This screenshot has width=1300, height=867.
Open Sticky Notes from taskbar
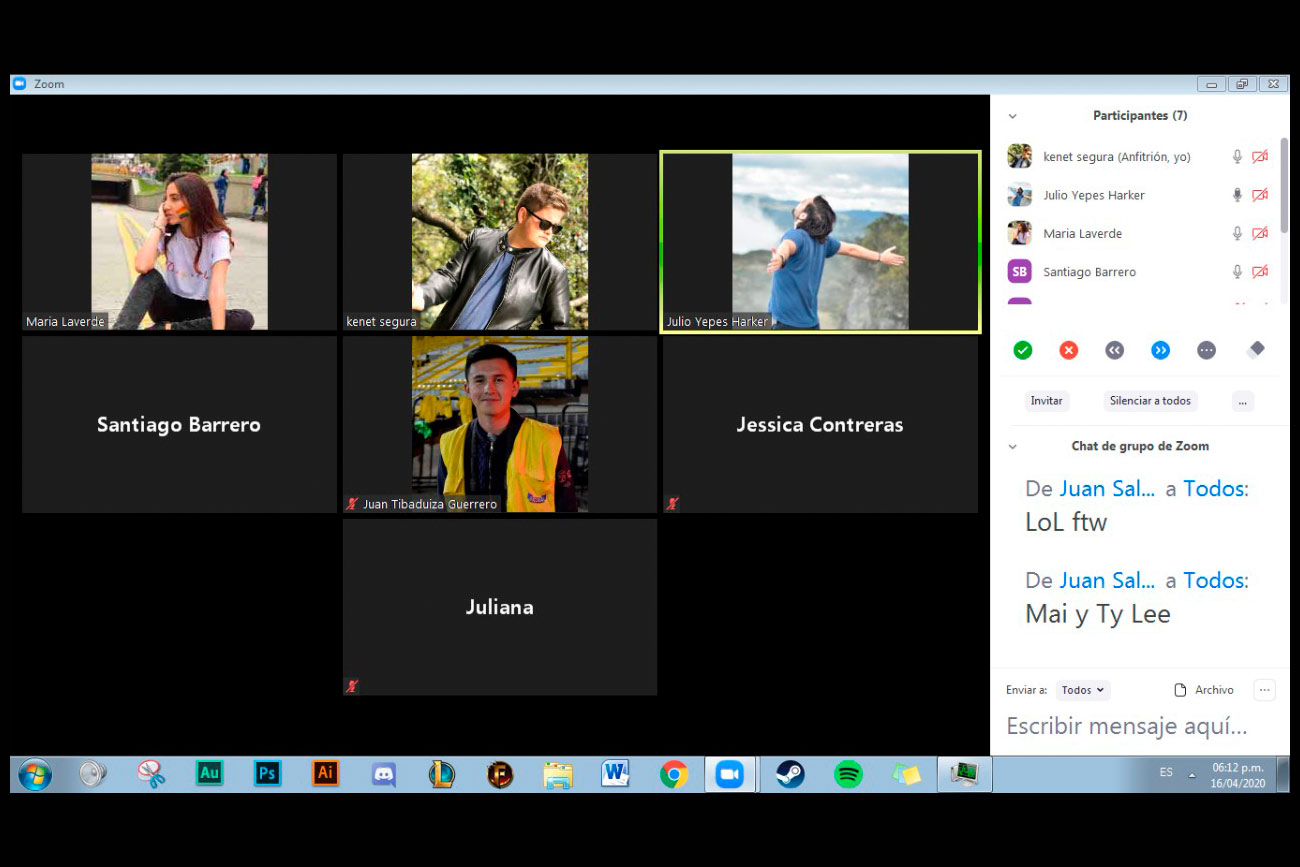click(906, 774)
